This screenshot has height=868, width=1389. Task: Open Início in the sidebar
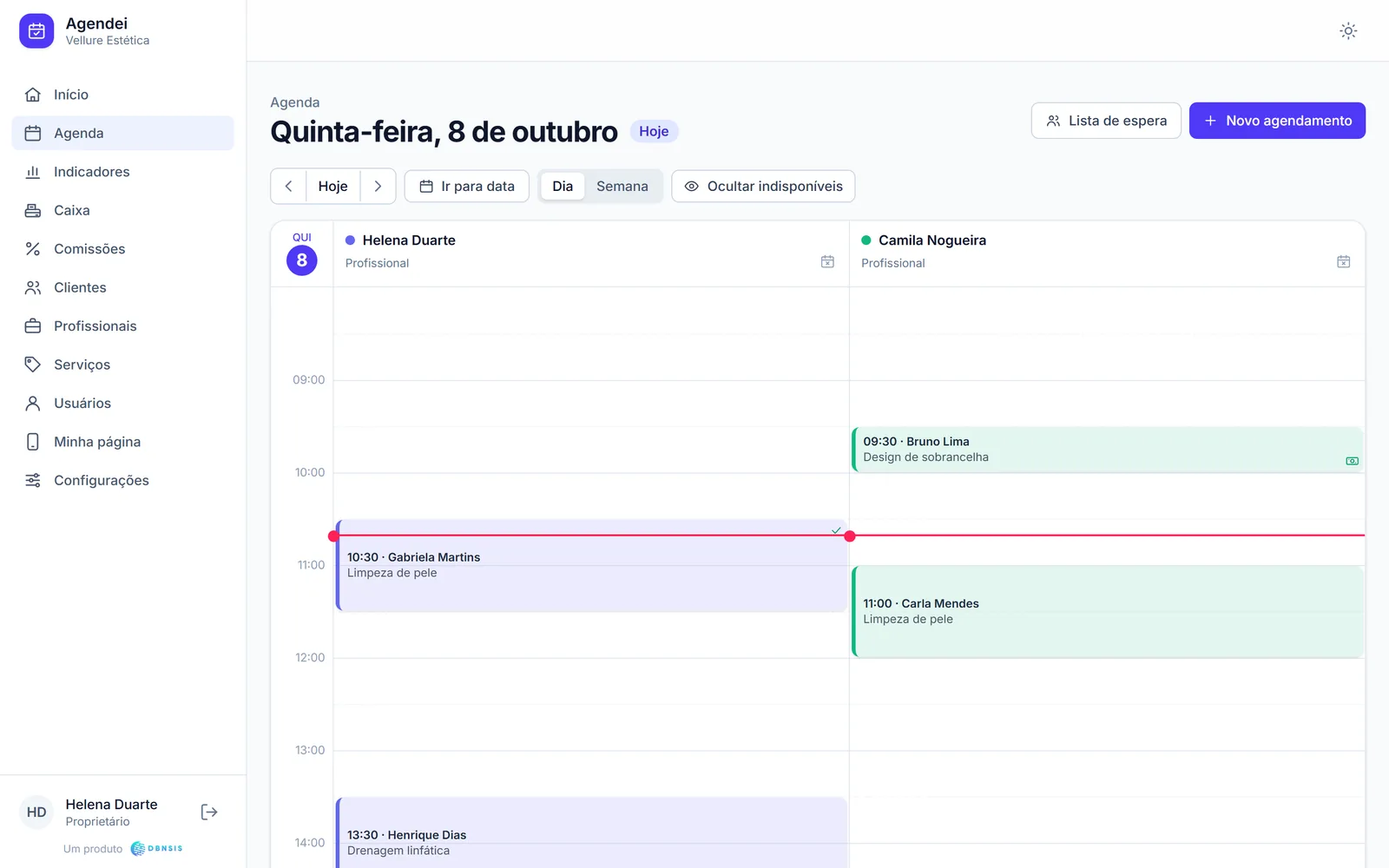tap(122, 95)
